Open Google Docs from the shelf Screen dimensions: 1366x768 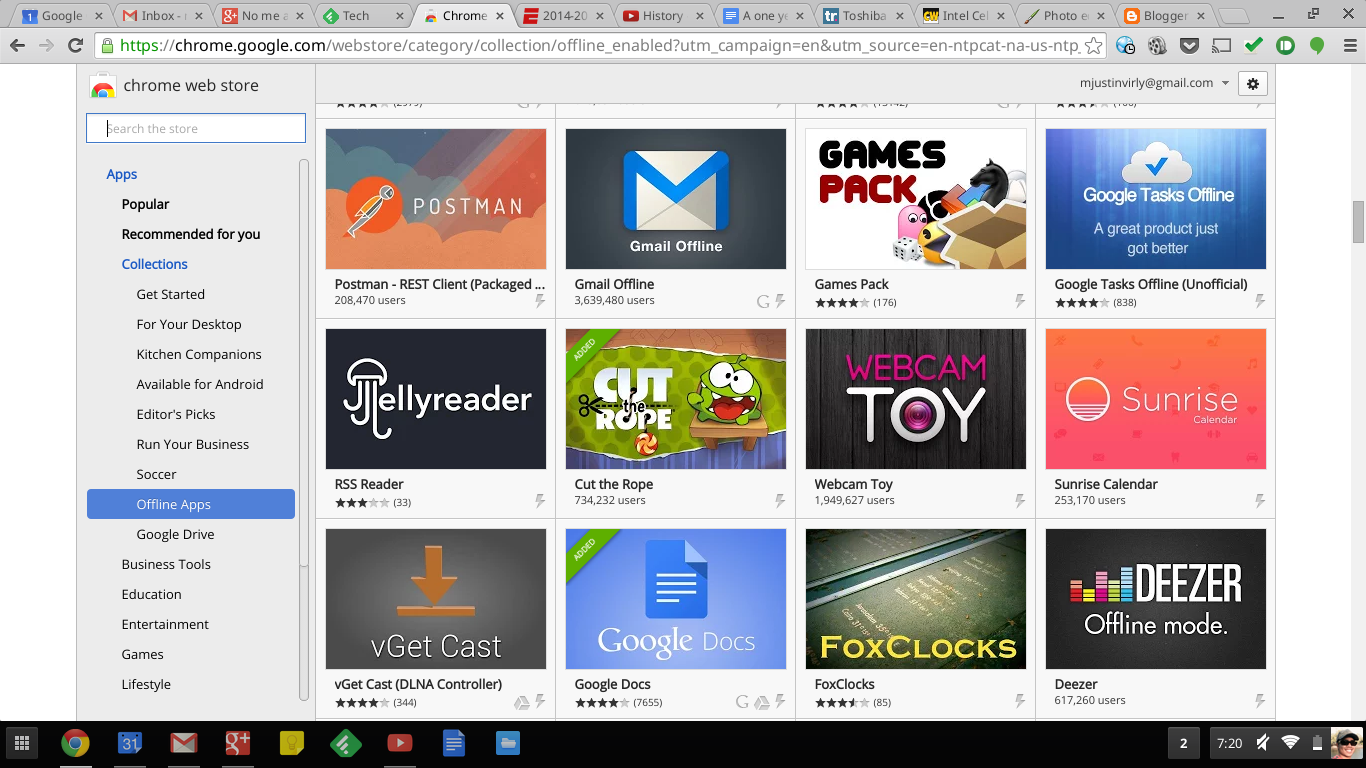point(453,743)
